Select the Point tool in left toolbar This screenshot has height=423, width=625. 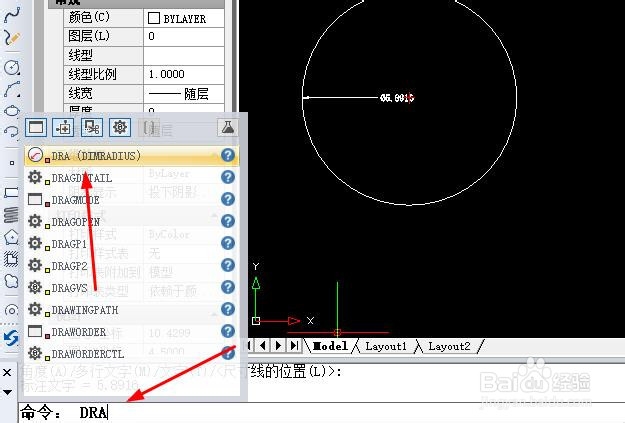point(12,163)
